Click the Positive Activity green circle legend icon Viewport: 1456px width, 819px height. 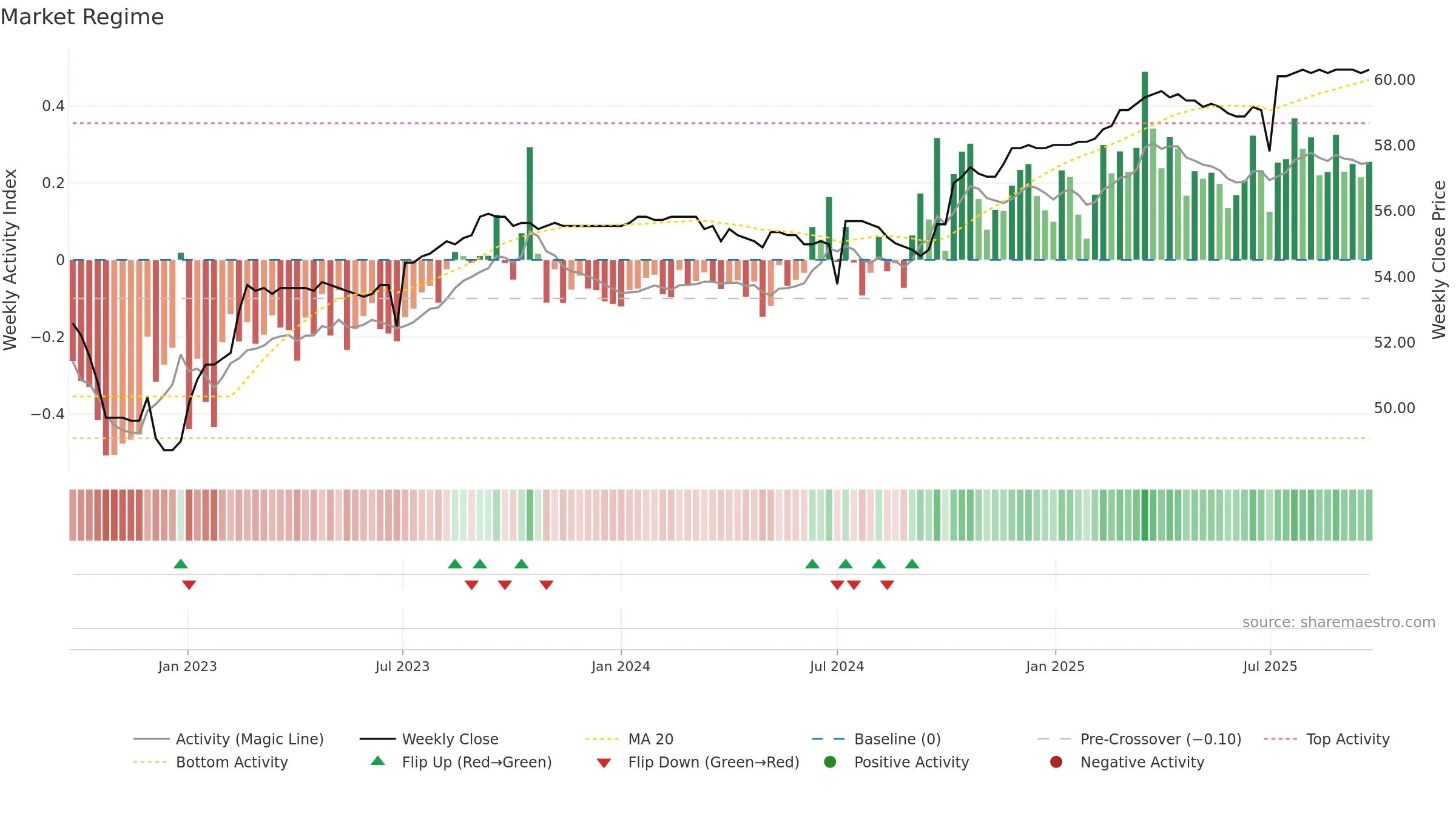tap(830, 762)
